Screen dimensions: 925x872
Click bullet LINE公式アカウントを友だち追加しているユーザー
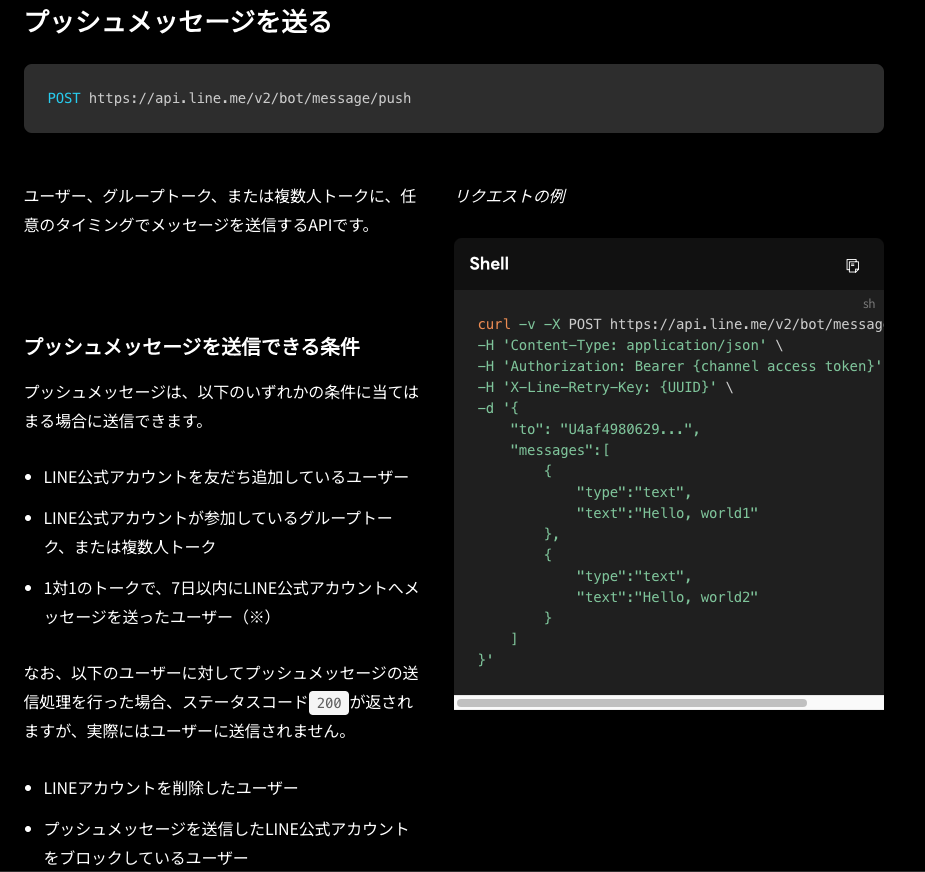[226, 477]
